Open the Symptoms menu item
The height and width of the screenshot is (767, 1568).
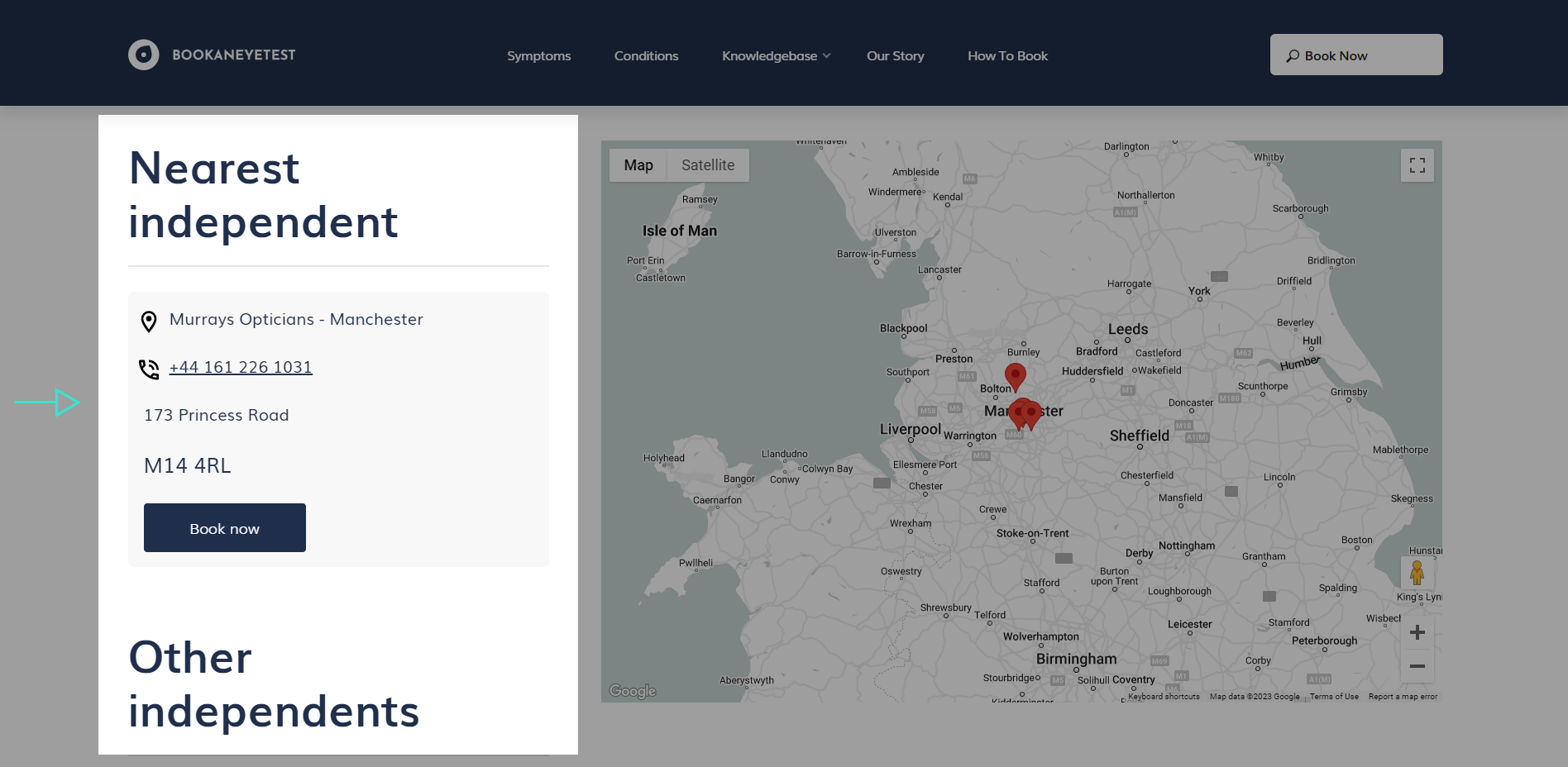(538, 56)
